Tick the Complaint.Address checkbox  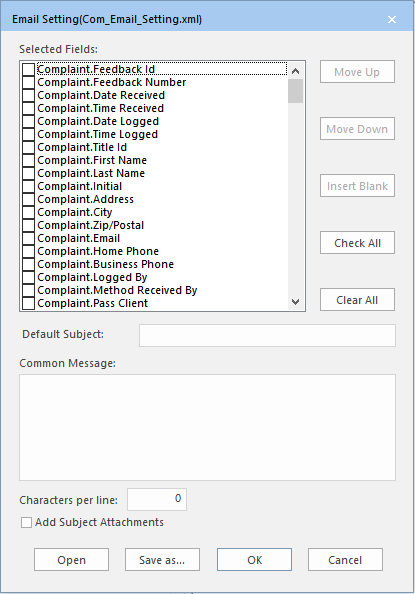tap(28, 199)
